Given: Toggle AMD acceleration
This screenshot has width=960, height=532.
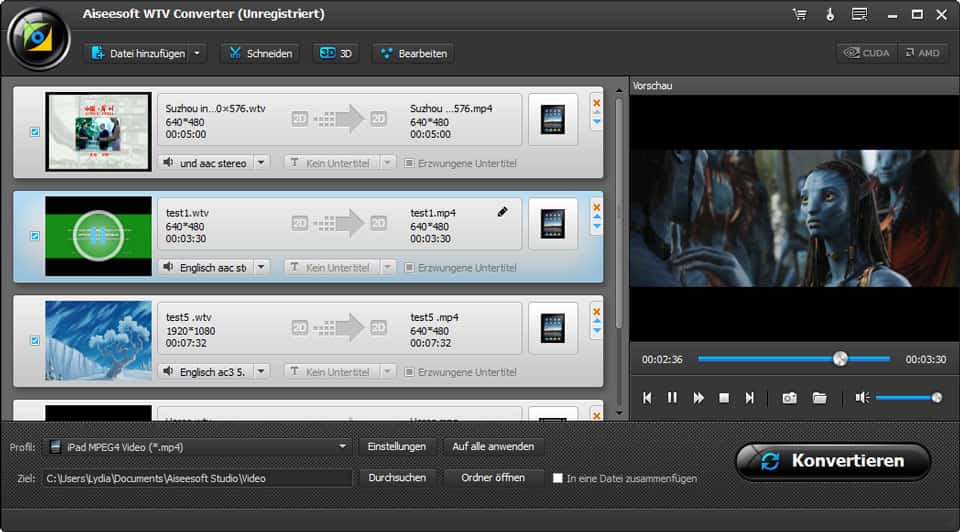Looking at the screenshot, I should 923,53.
